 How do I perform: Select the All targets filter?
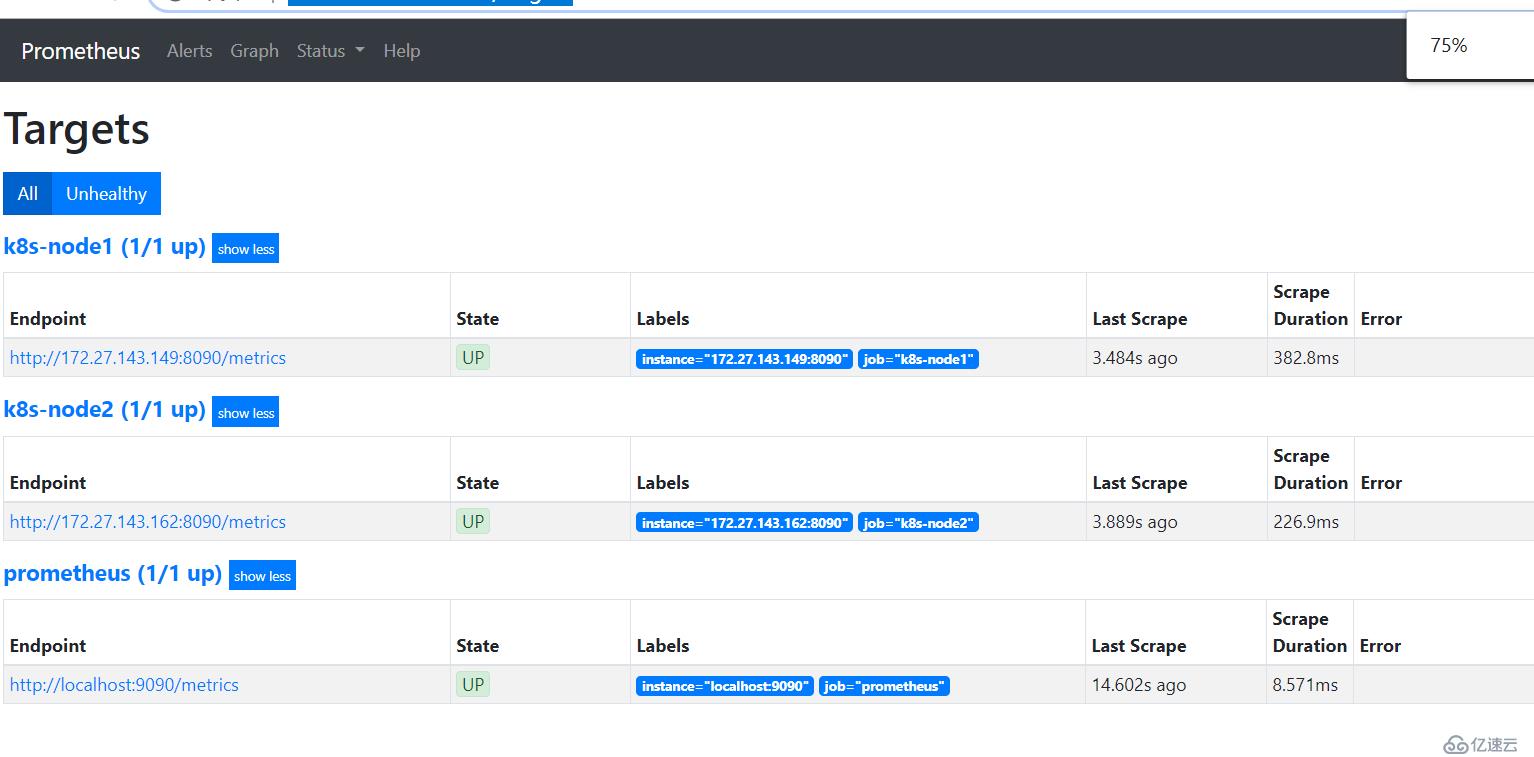(28, 194)
